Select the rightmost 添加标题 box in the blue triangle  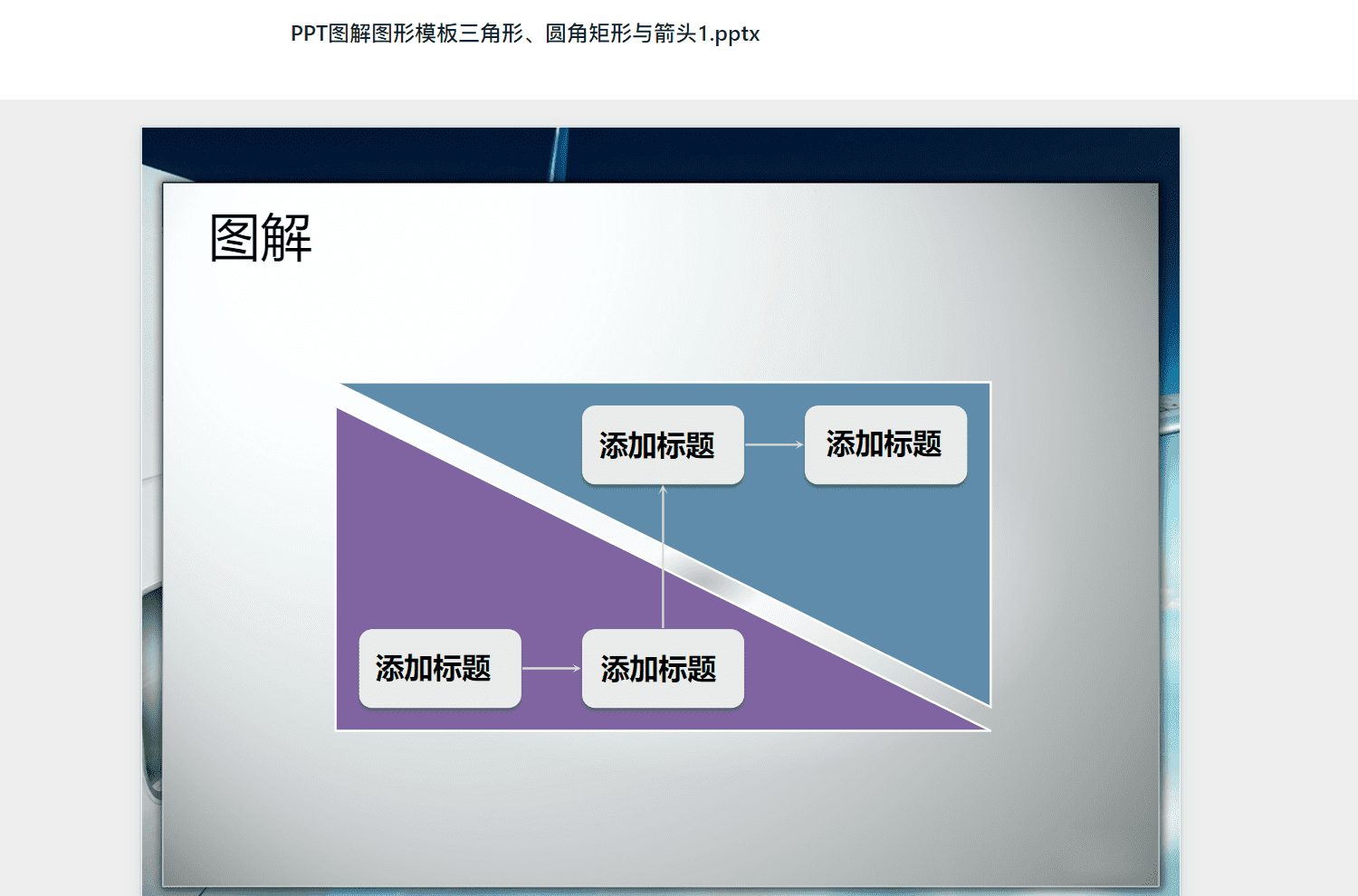[x=885, y=444]
